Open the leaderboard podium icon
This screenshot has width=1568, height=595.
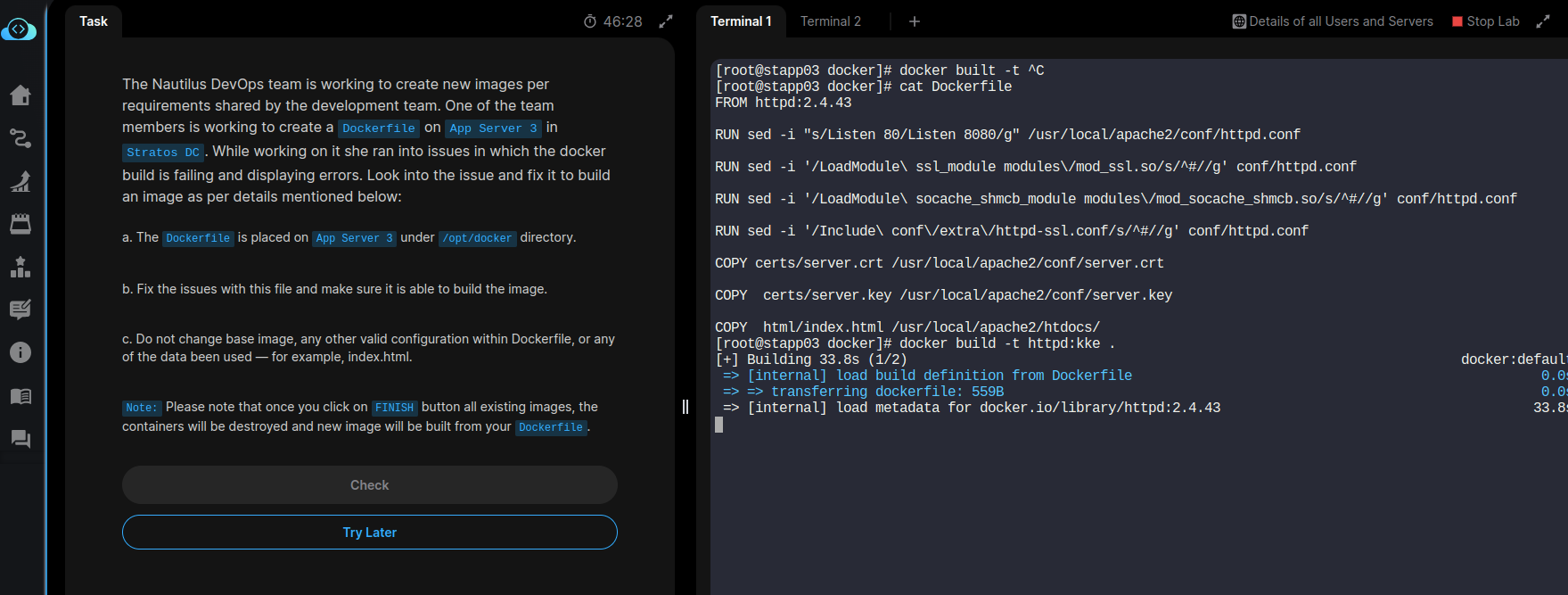click(21, 267)
